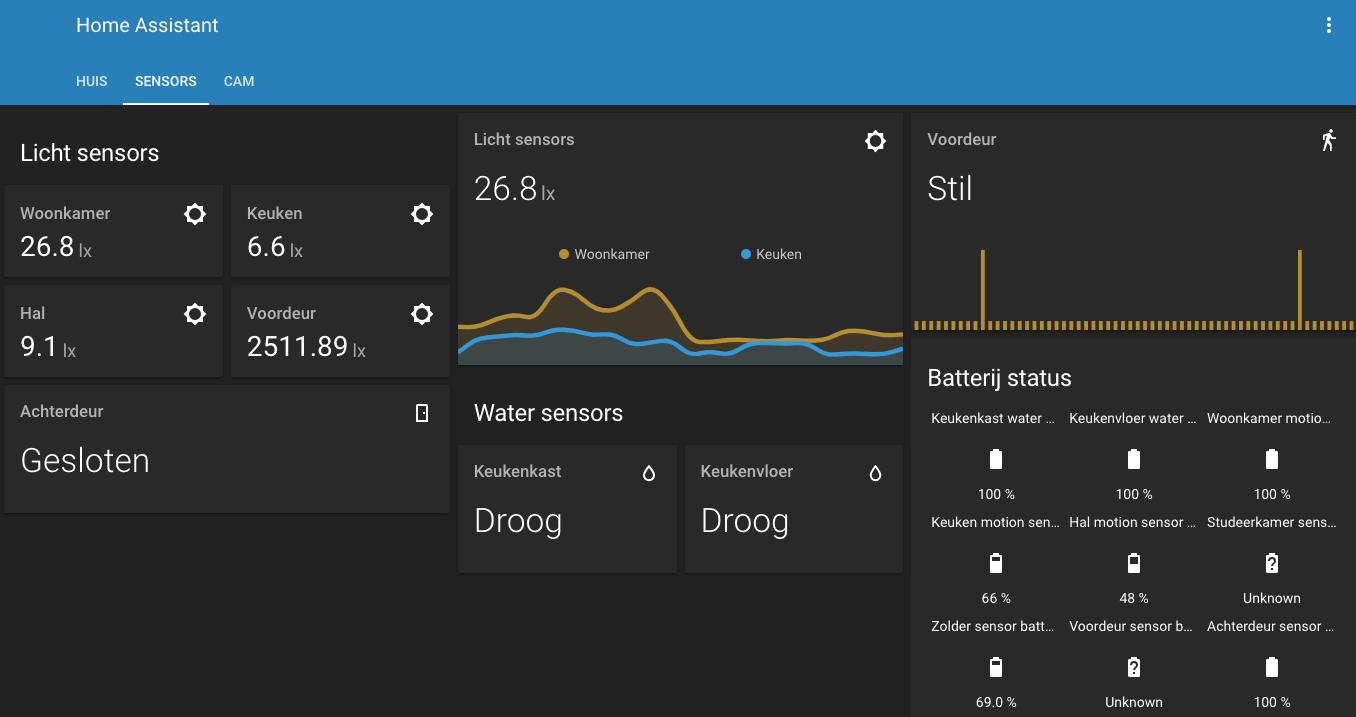The image size is (1356, 717).
Task: Click the Voordeur motion walking icon
Action: [1328, 140]
